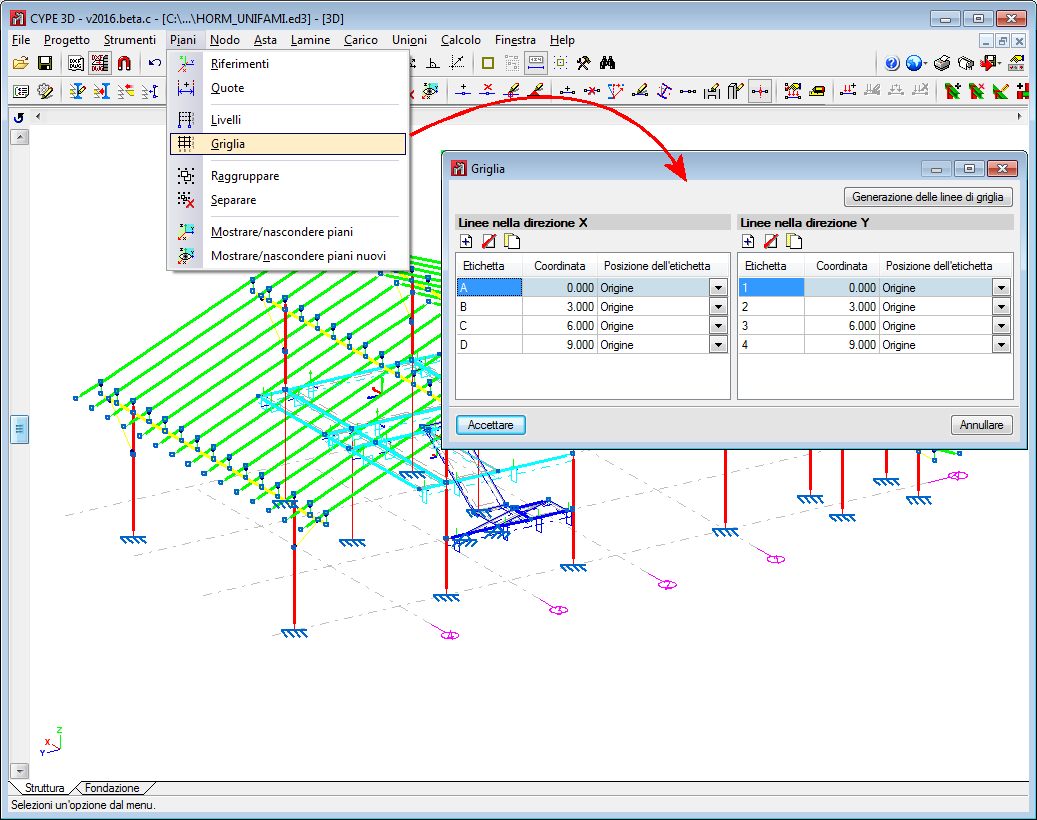The image size is (1037, 820).
Task: Switch to the Fondazione tab
Action: coord(112,788)
